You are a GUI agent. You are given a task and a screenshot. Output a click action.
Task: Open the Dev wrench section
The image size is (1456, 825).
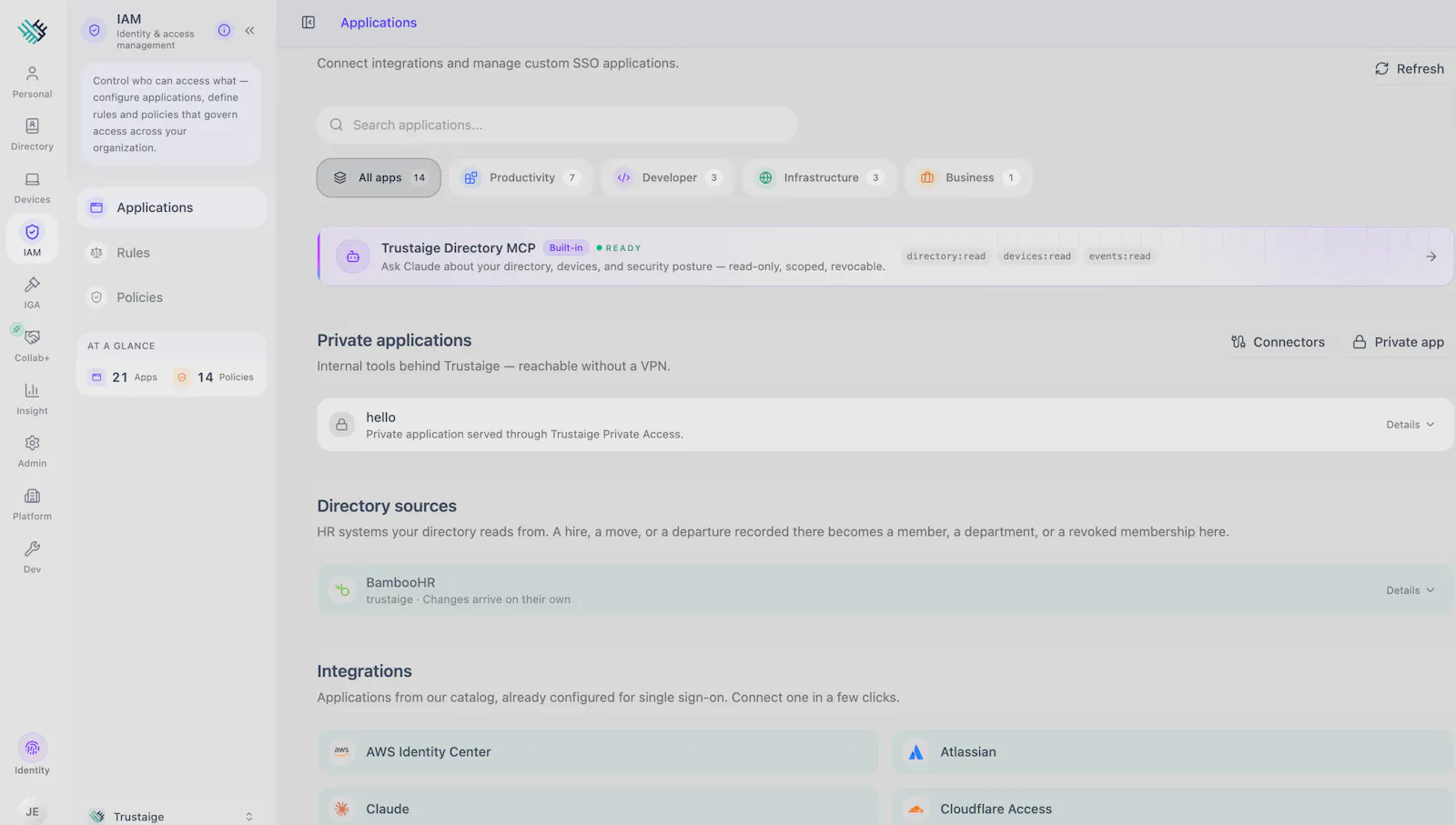click(x=32, y=557)
